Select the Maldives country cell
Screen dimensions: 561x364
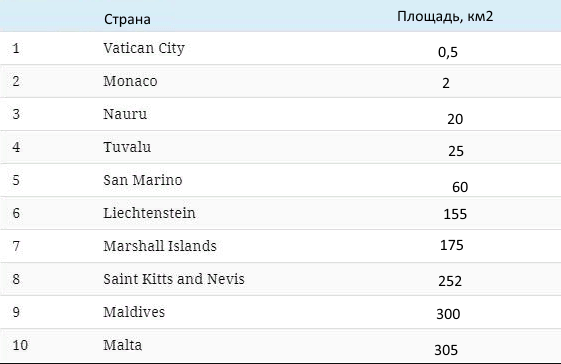tap(134, 312)
